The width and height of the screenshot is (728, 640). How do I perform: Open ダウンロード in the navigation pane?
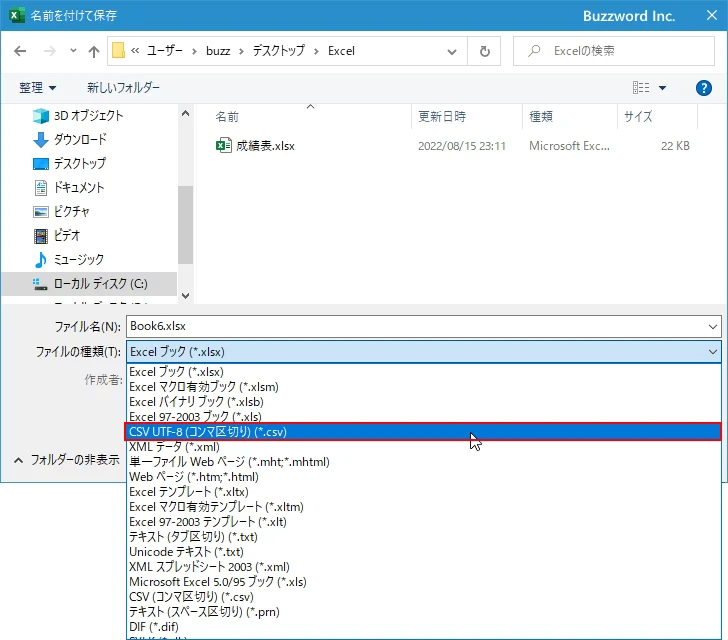(80, 139)
